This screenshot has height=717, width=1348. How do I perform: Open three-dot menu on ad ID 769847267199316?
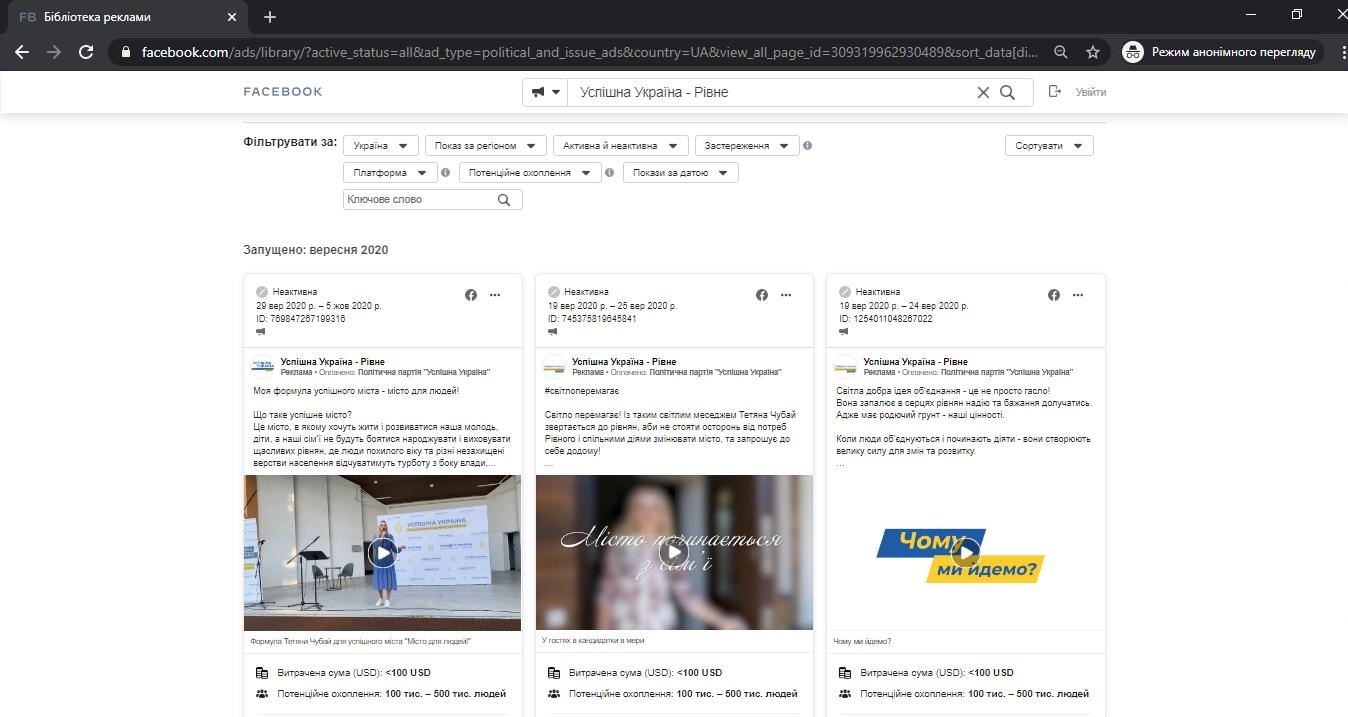click(x=495, y=295)
